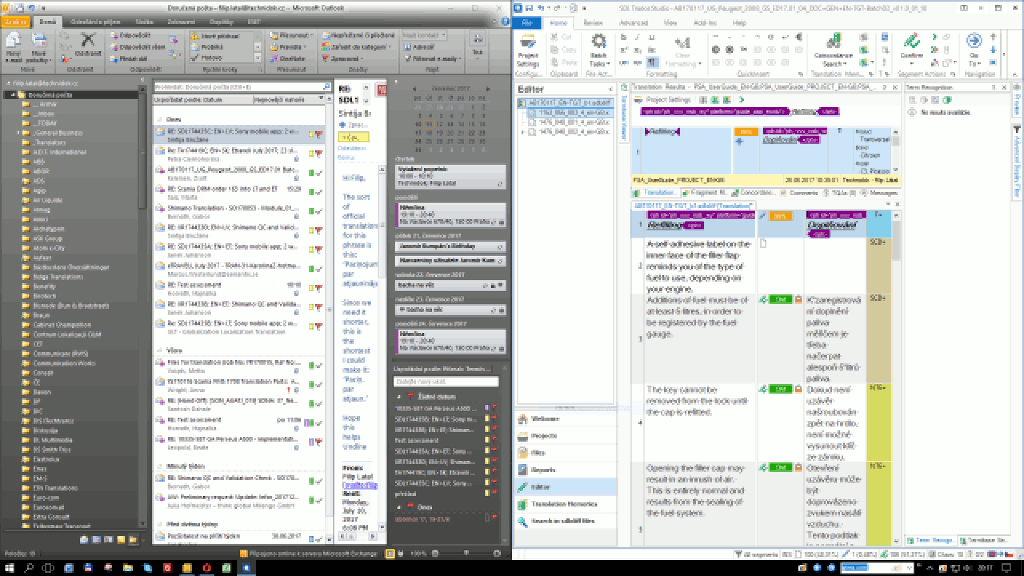The width and height of the screenshot is (1024, 576).
Task: Switch to the Advanced tab in Trados
Action: (633, 23)
